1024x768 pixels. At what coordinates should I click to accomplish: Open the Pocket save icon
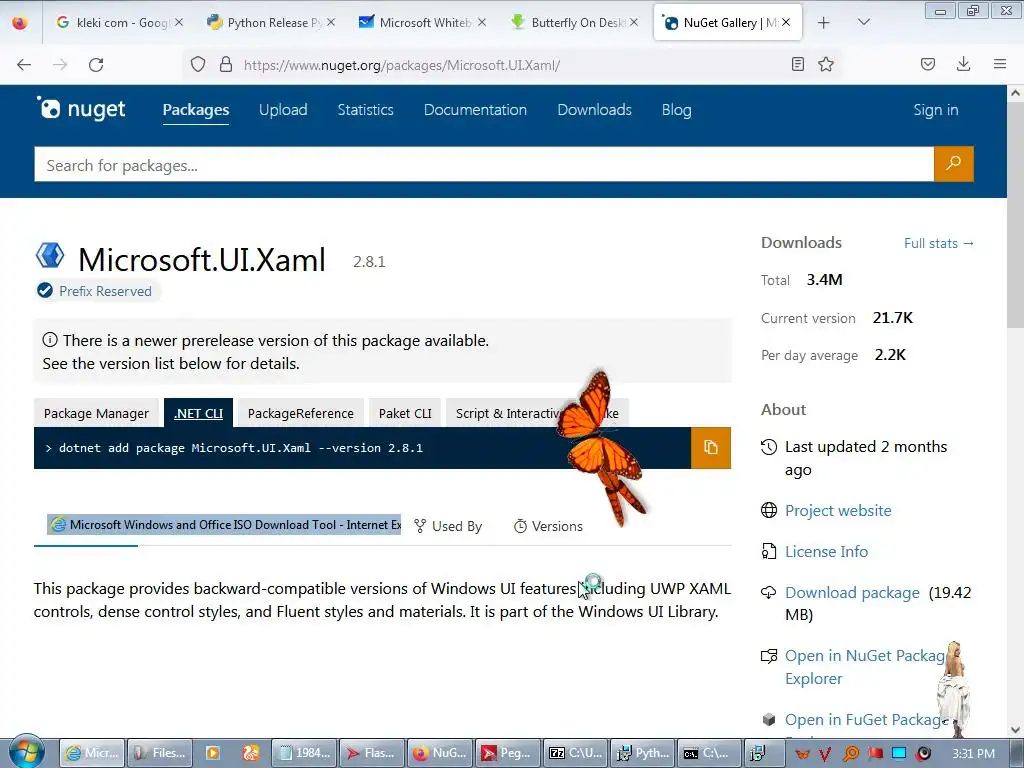point(928,64)
